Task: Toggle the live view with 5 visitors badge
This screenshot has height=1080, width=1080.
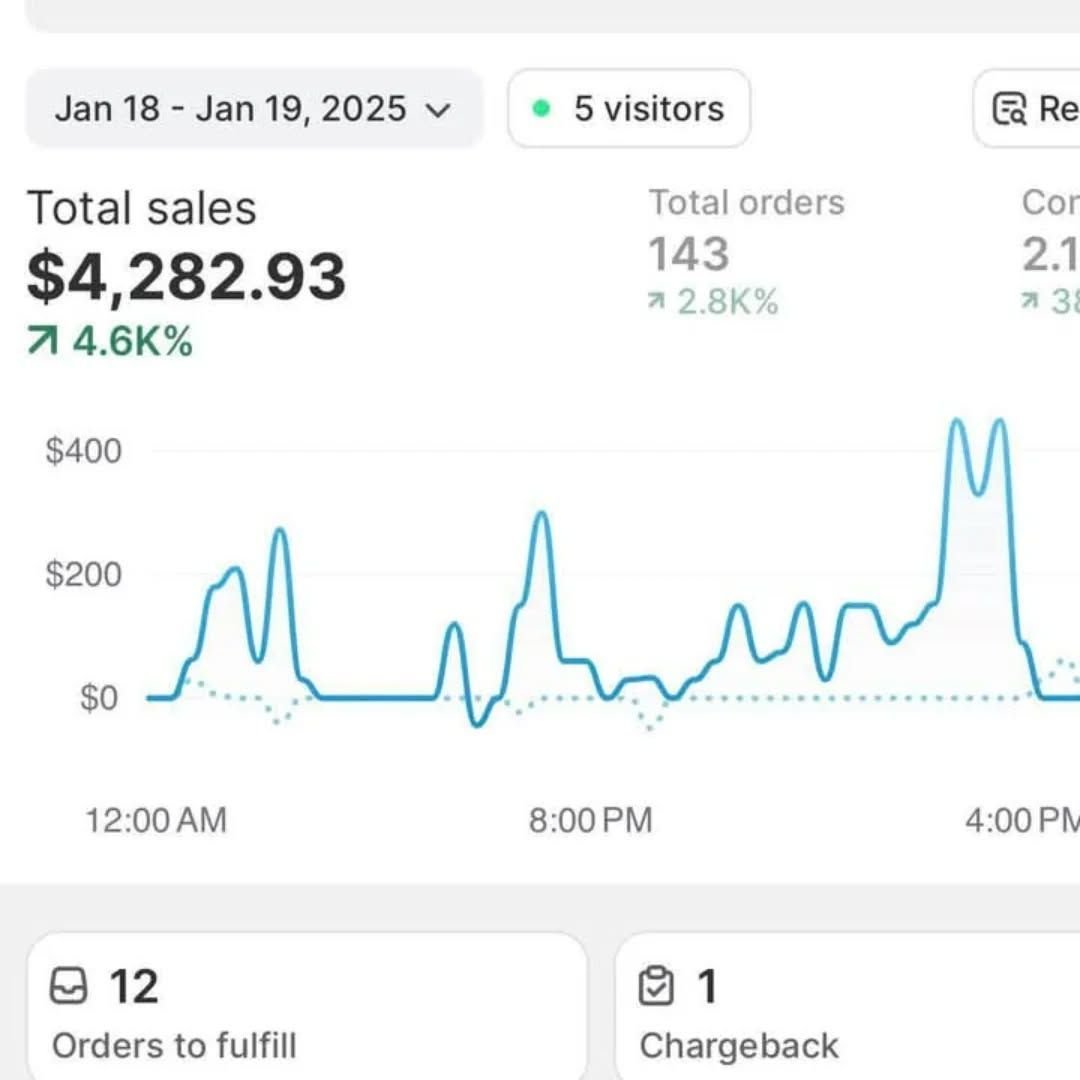Action: tap(629, 109)
